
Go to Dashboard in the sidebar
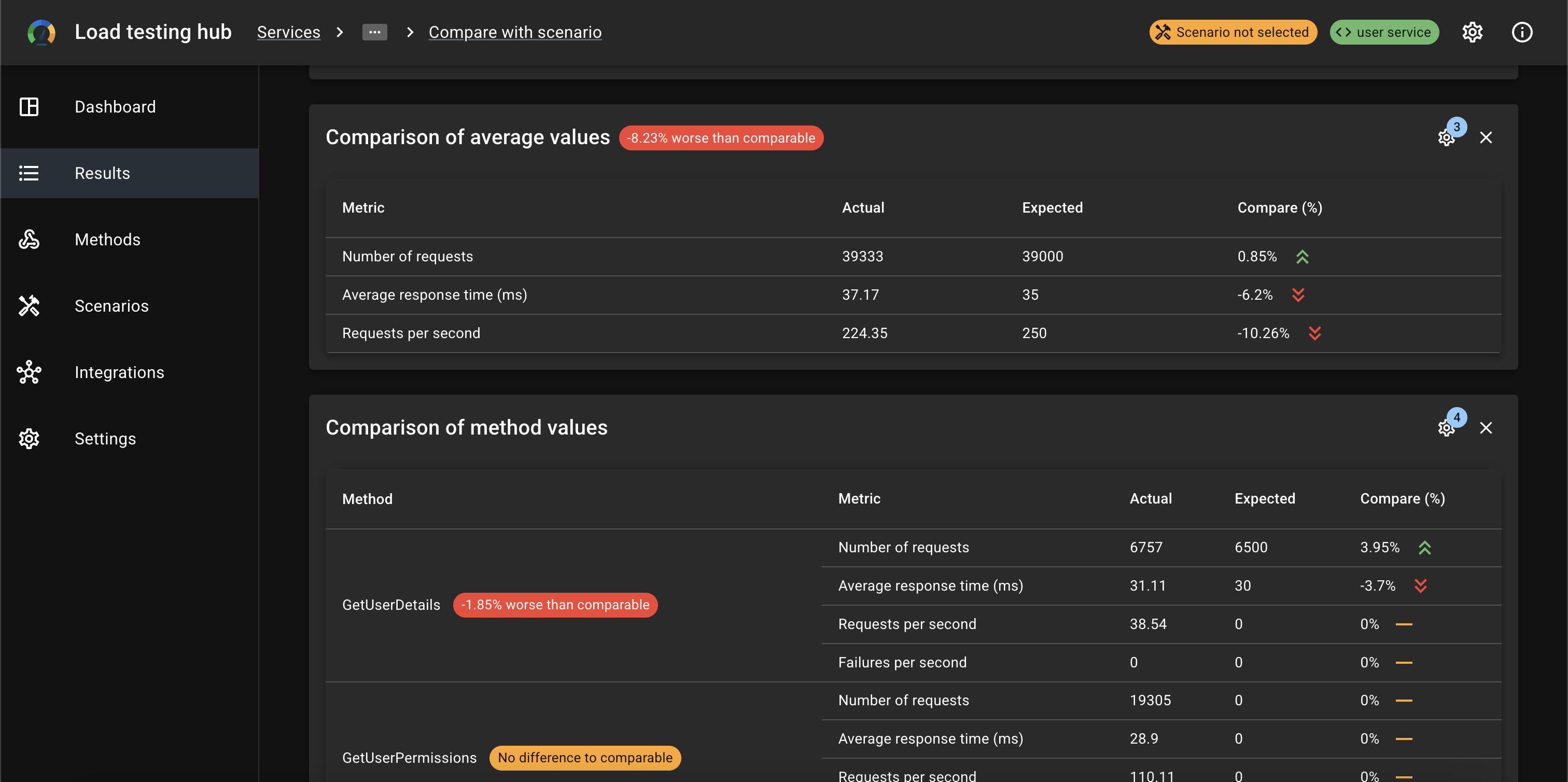130,106
